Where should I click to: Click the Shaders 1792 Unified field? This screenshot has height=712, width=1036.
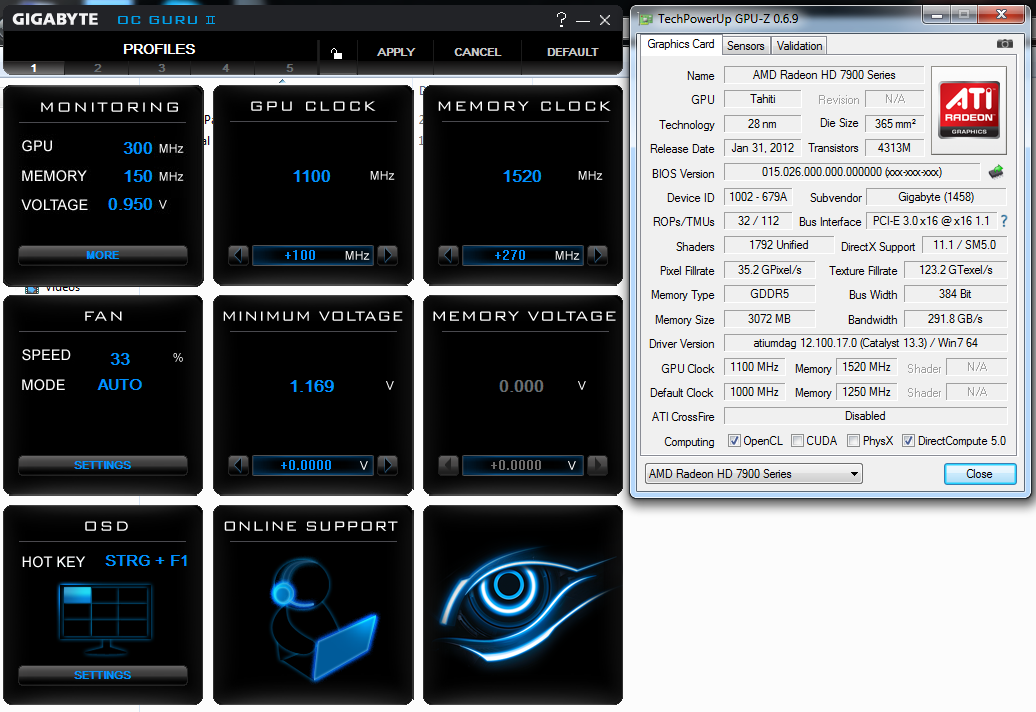[778, 245]
